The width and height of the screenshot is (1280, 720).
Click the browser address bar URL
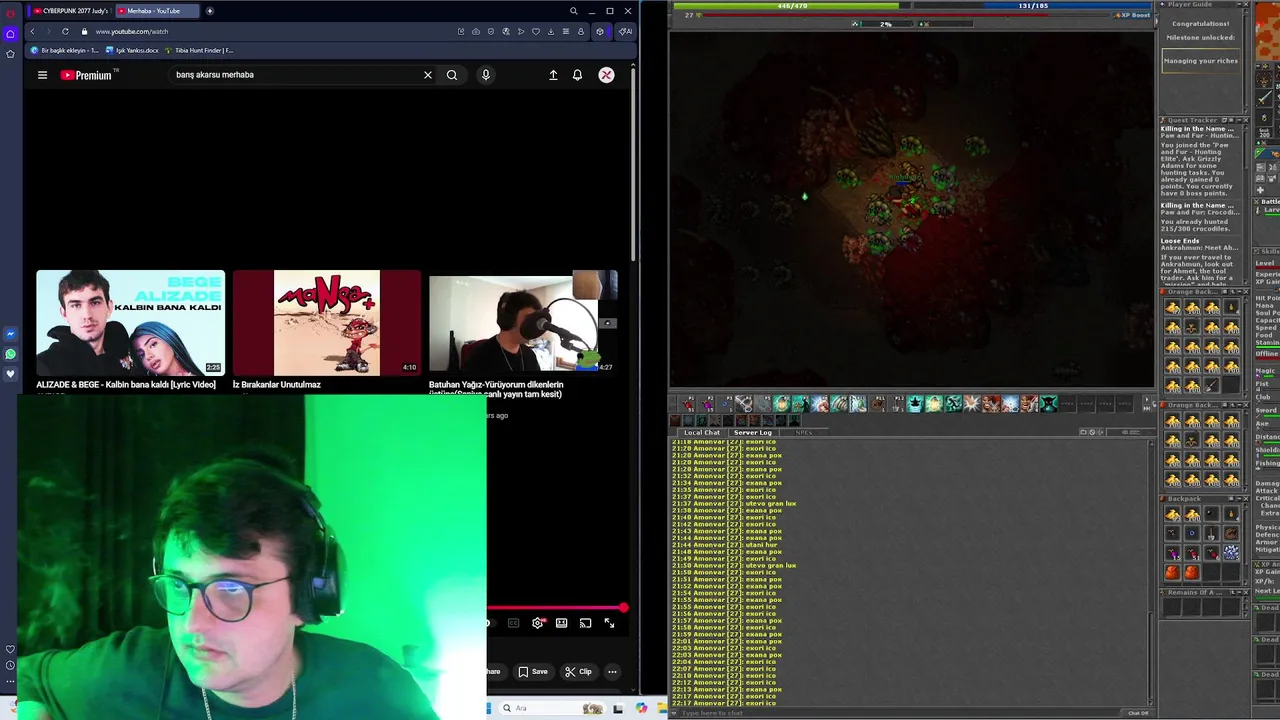(132, 31)
